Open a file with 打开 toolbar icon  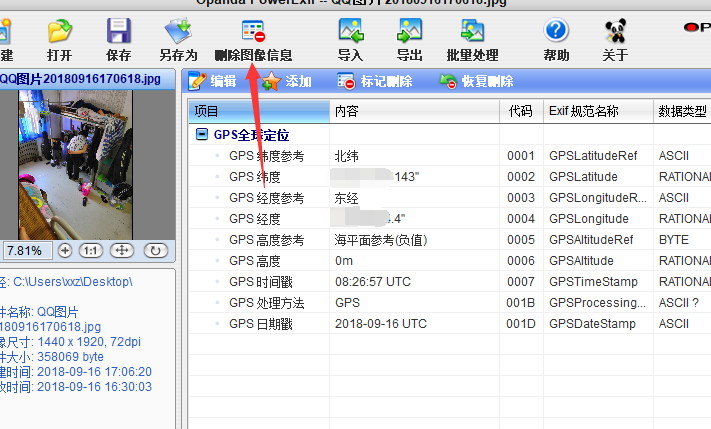coord(60,39)
